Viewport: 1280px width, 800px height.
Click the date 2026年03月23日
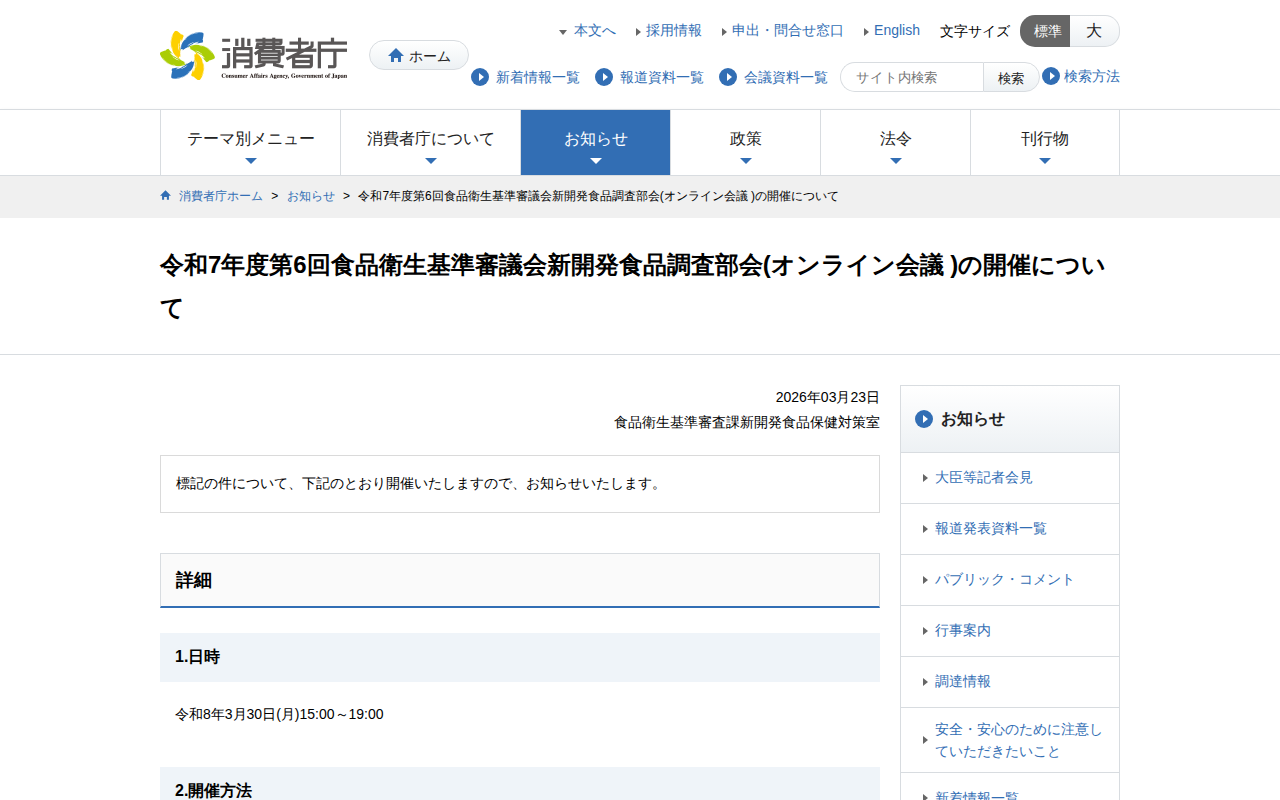click(828, 397)
